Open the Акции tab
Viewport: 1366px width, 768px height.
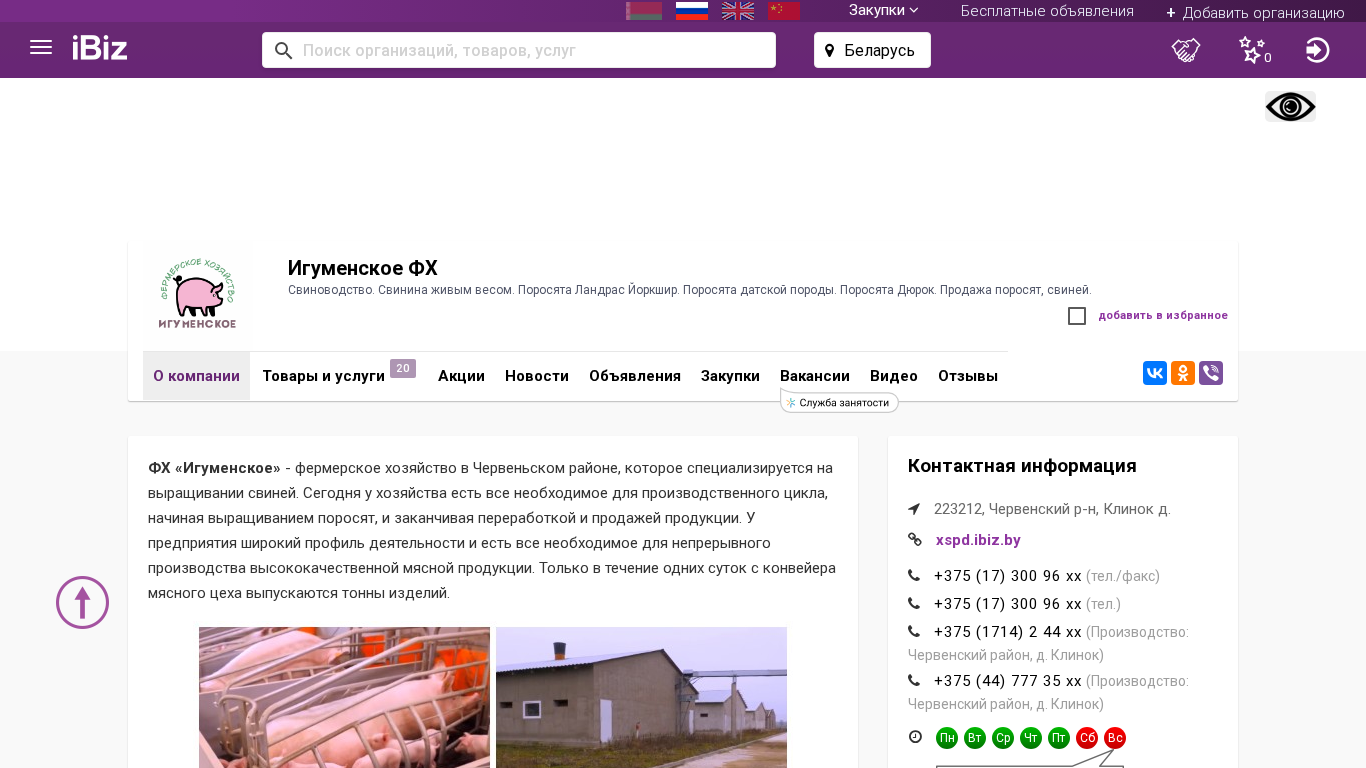(x=461, y=376)
